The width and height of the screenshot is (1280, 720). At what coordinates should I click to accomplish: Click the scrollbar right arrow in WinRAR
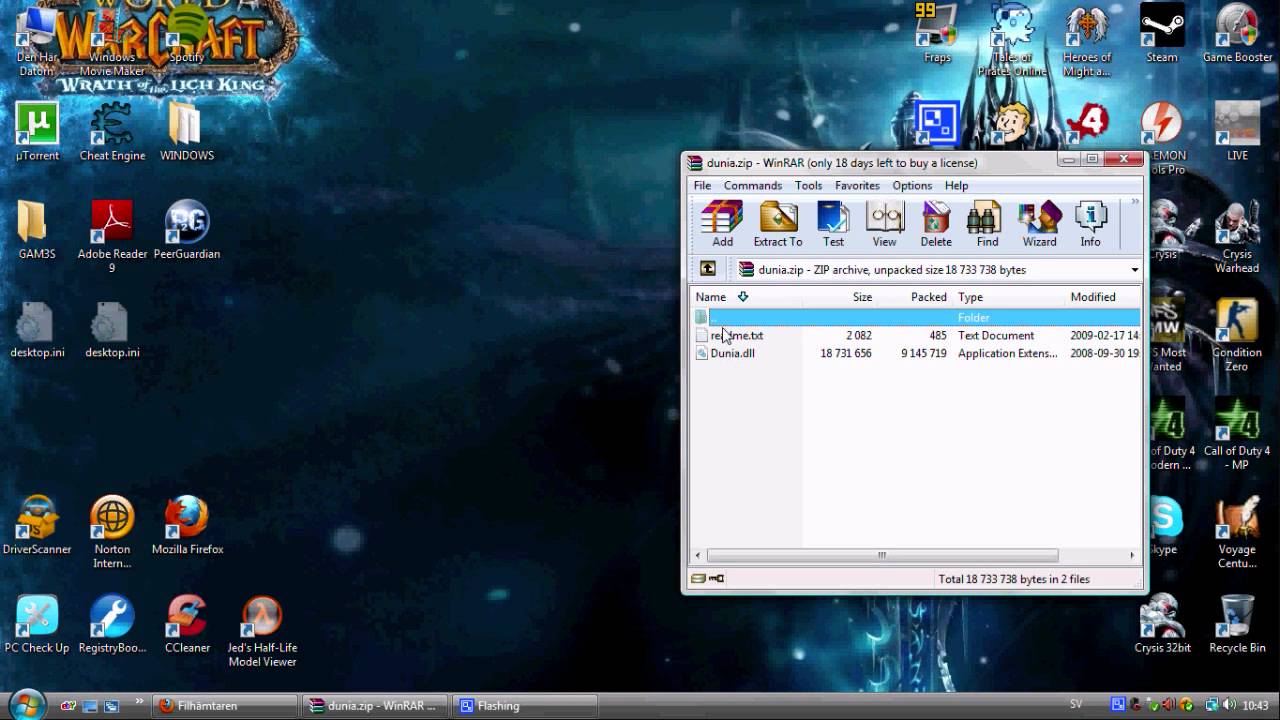tap(1132, 555)
